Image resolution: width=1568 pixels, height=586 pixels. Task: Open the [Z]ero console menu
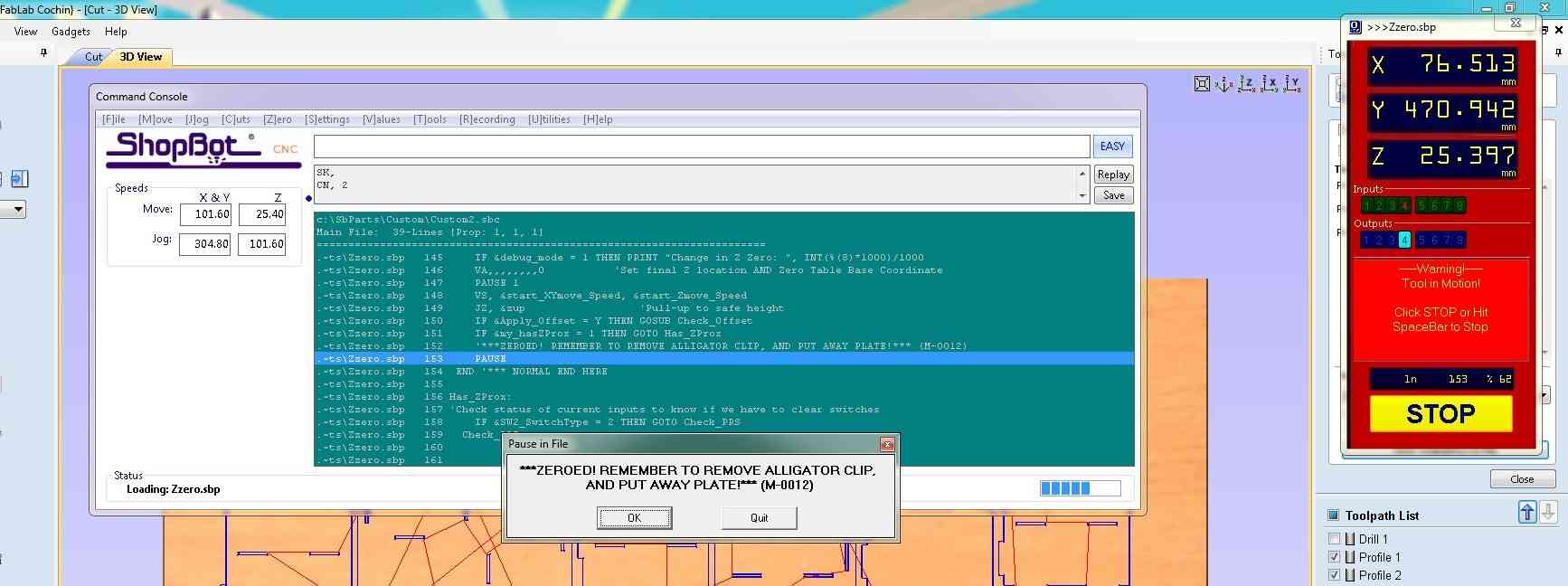[278, 119]
